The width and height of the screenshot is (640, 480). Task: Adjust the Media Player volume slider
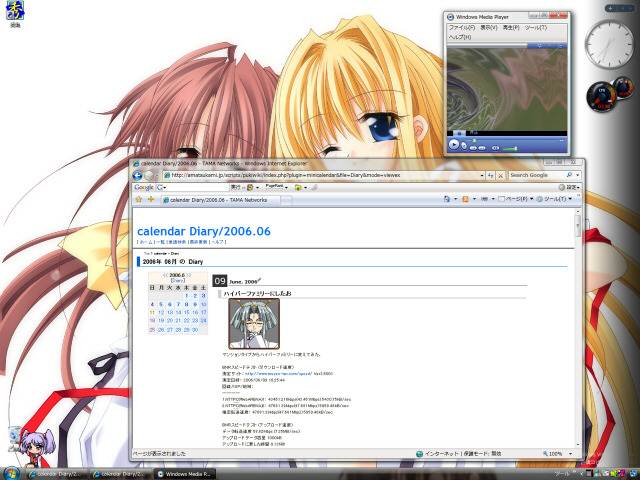click(x=512, y=147)
